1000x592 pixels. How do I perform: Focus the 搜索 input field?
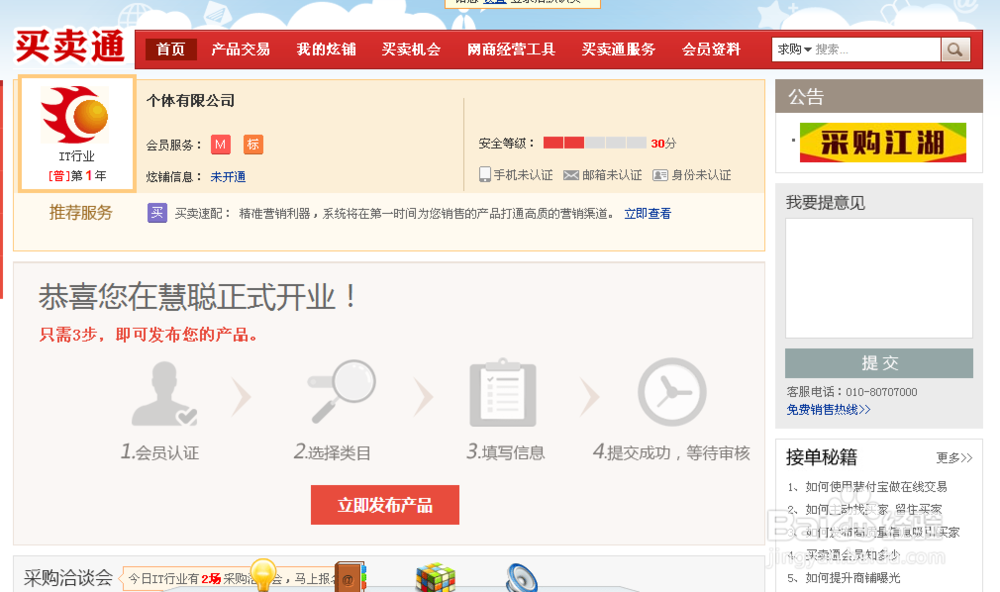[x=876, y=49]
